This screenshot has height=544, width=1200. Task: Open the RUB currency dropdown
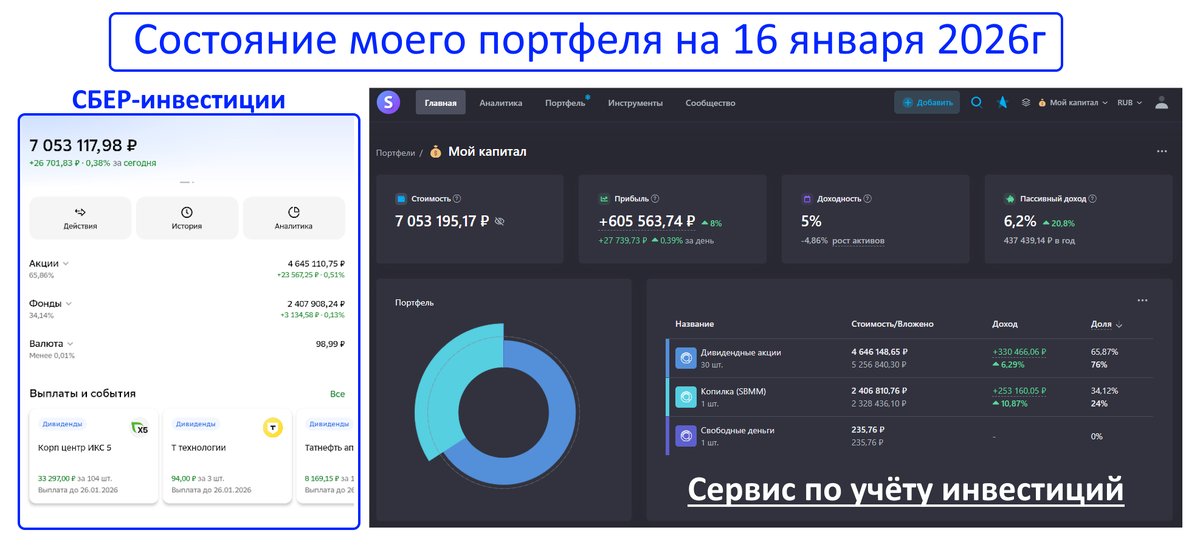(x=1131, y=102)
